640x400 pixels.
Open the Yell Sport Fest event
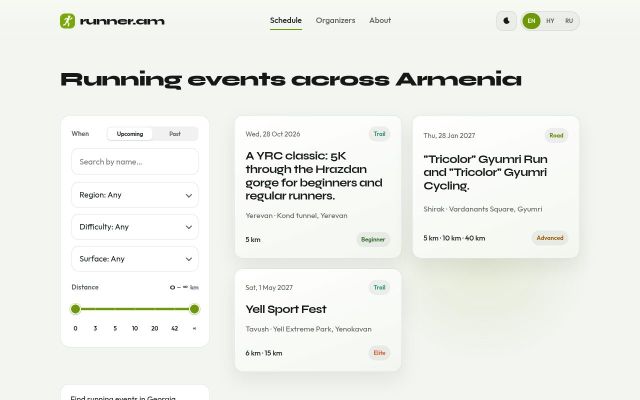tap(286, 309)
